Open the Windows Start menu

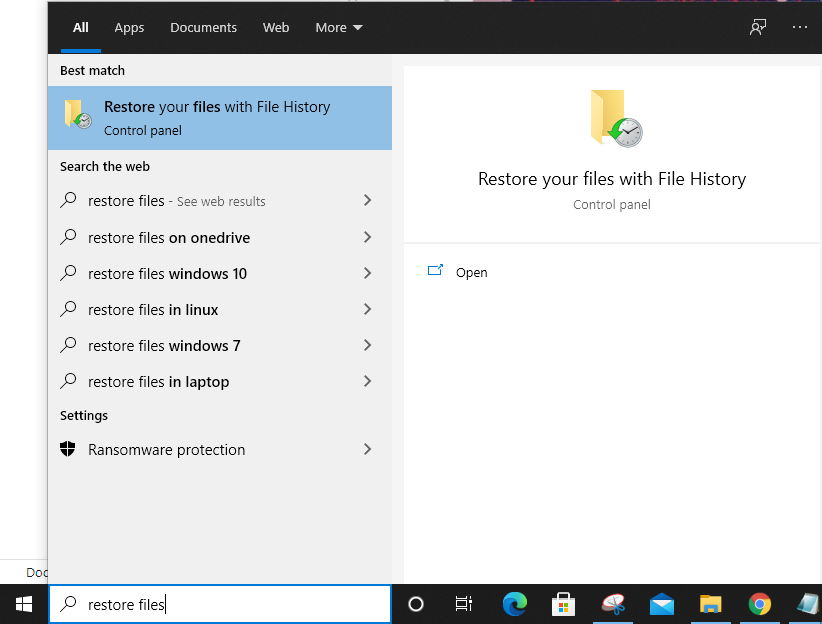point(24,604)
